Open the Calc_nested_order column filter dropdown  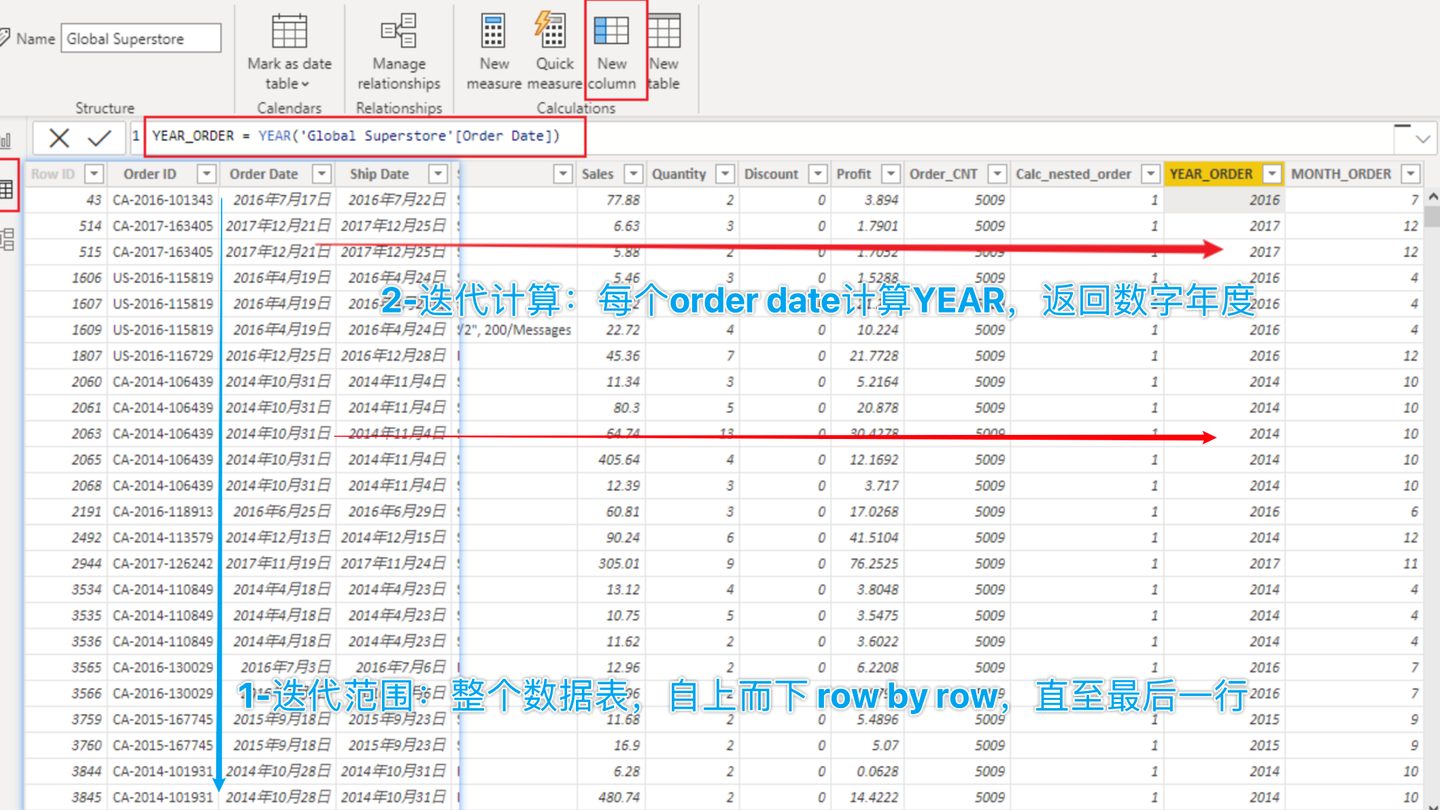tap(1151, 174)
